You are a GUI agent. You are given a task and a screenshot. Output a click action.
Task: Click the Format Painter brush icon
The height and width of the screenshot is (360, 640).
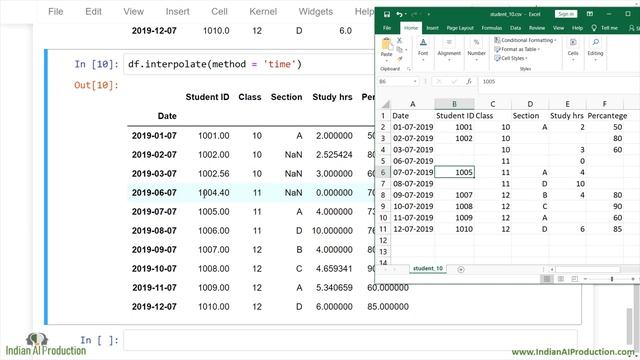pos(400,58)
